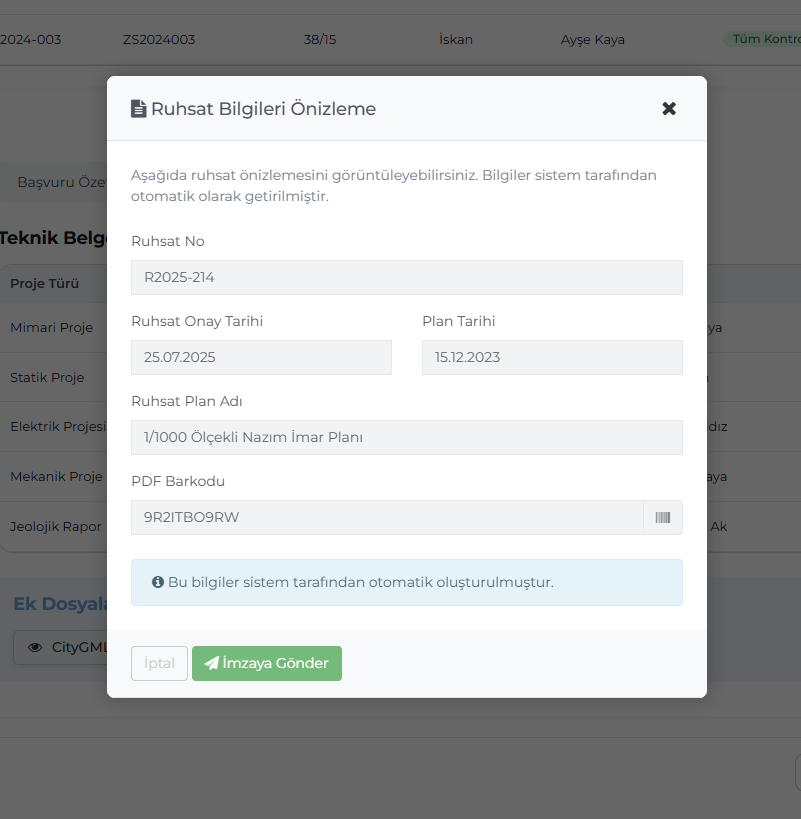Pick the Mekanik Proje row

(56, 477)
